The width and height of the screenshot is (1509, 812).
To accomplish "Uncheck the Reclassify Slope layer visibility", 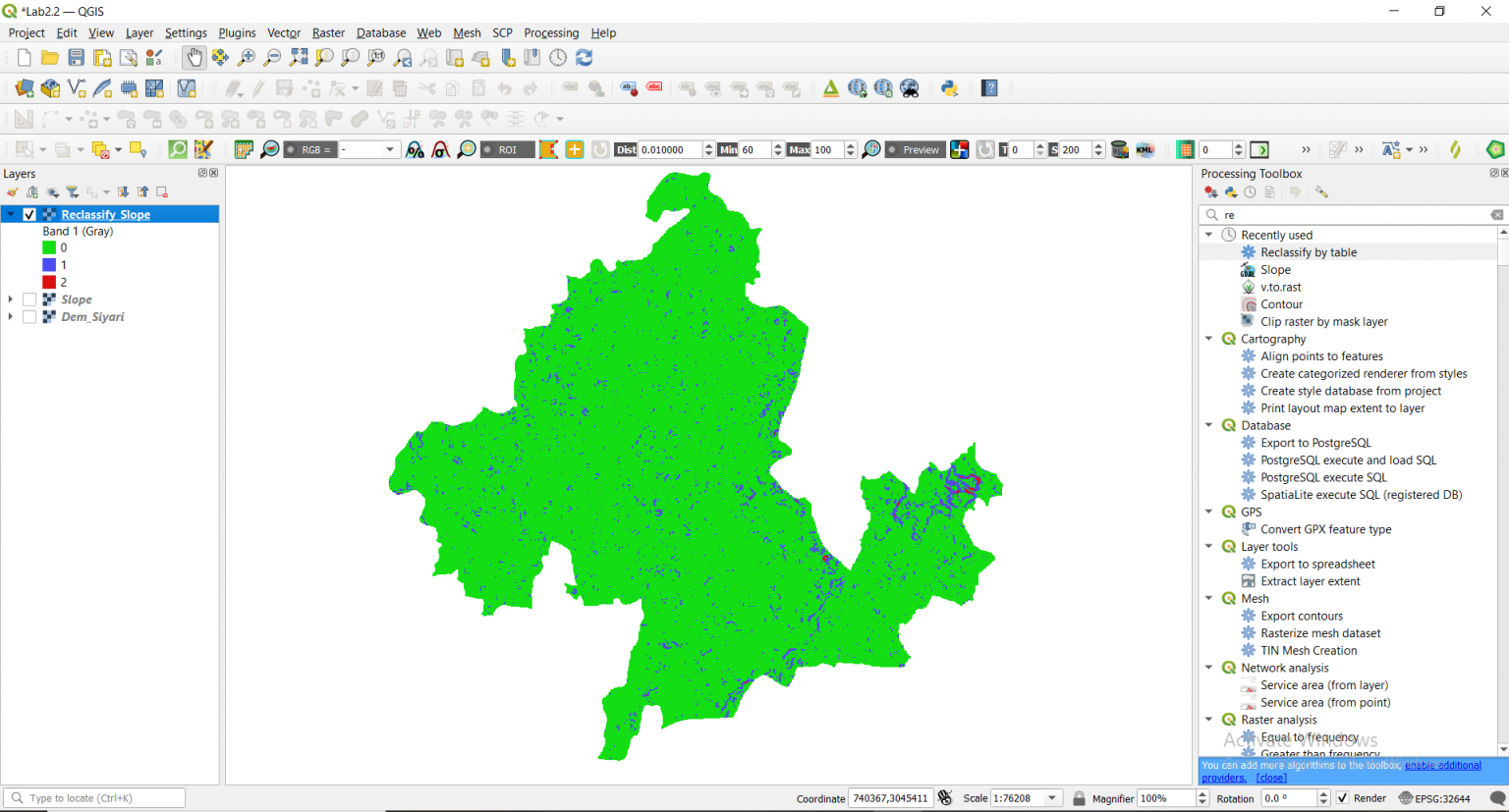I will [x=28, y=213].
